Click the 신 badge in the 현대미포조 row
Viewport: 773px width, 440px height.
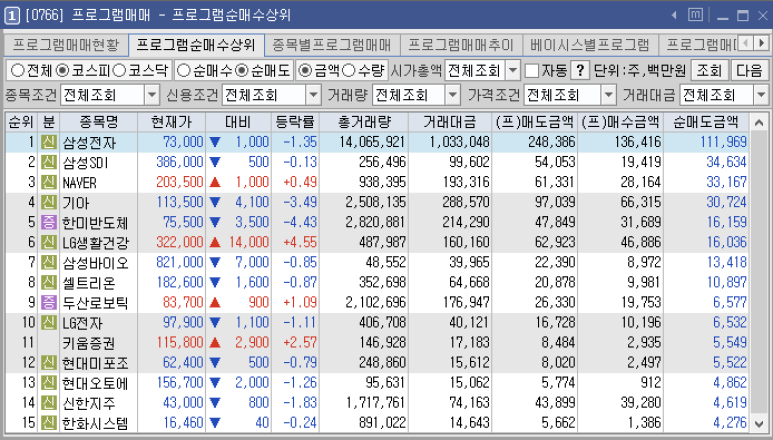click(48, 363)
